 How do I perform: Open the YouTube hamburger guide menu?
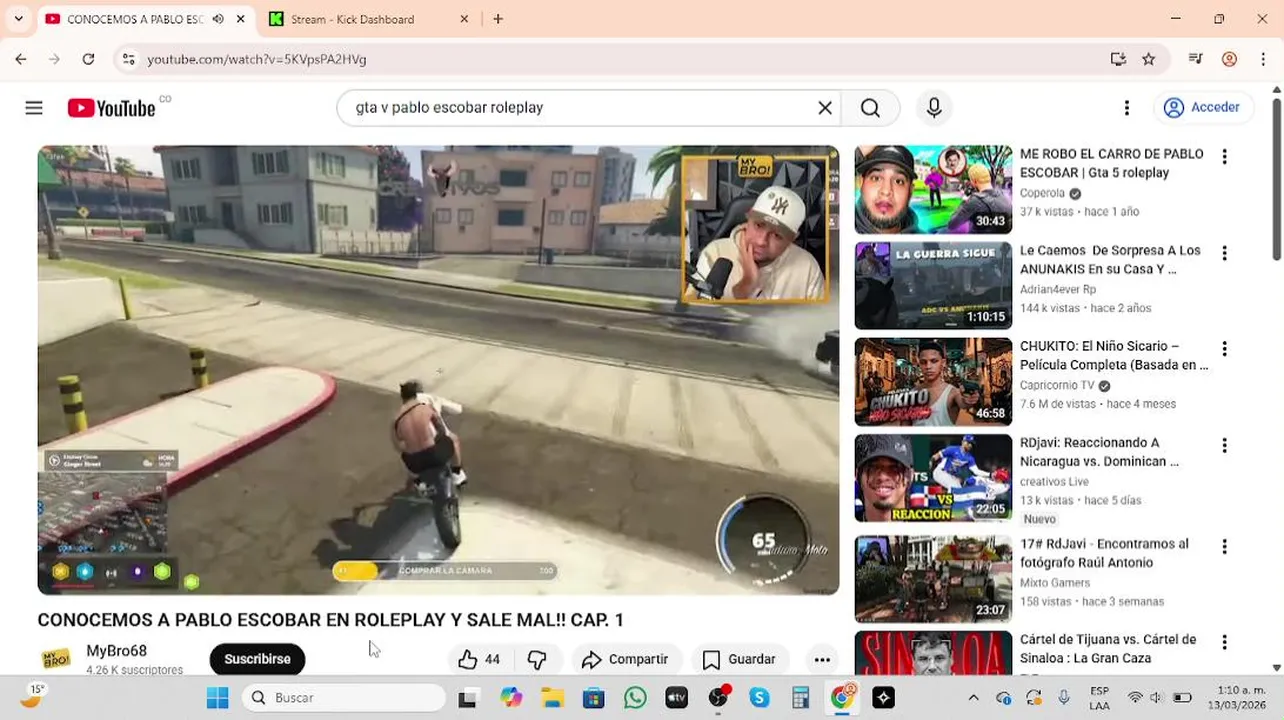(x=34, y=108)
